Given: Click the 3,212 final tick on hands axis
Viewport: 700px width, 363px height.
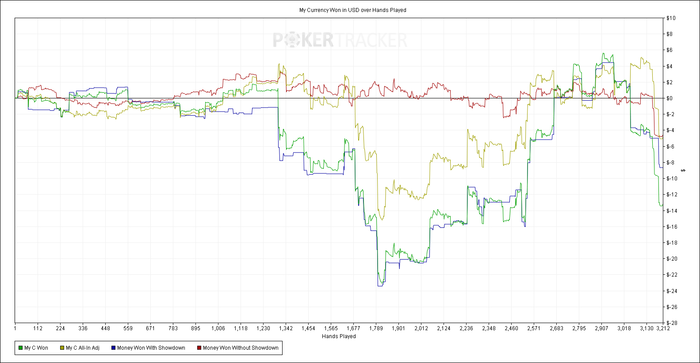Looking at the screenshot, I should (662, 329).
